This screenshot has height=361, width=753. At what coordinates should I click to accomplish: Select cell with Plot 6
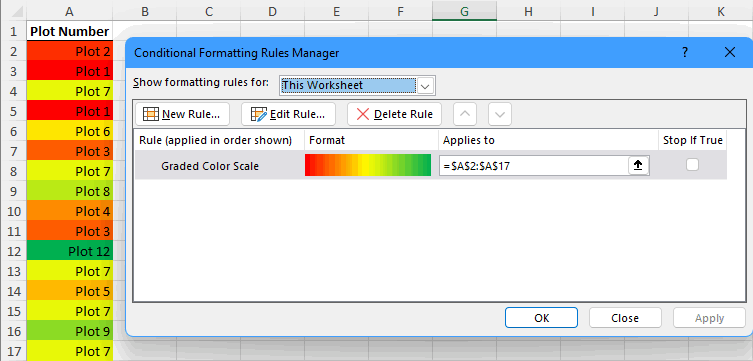[69, 131]
